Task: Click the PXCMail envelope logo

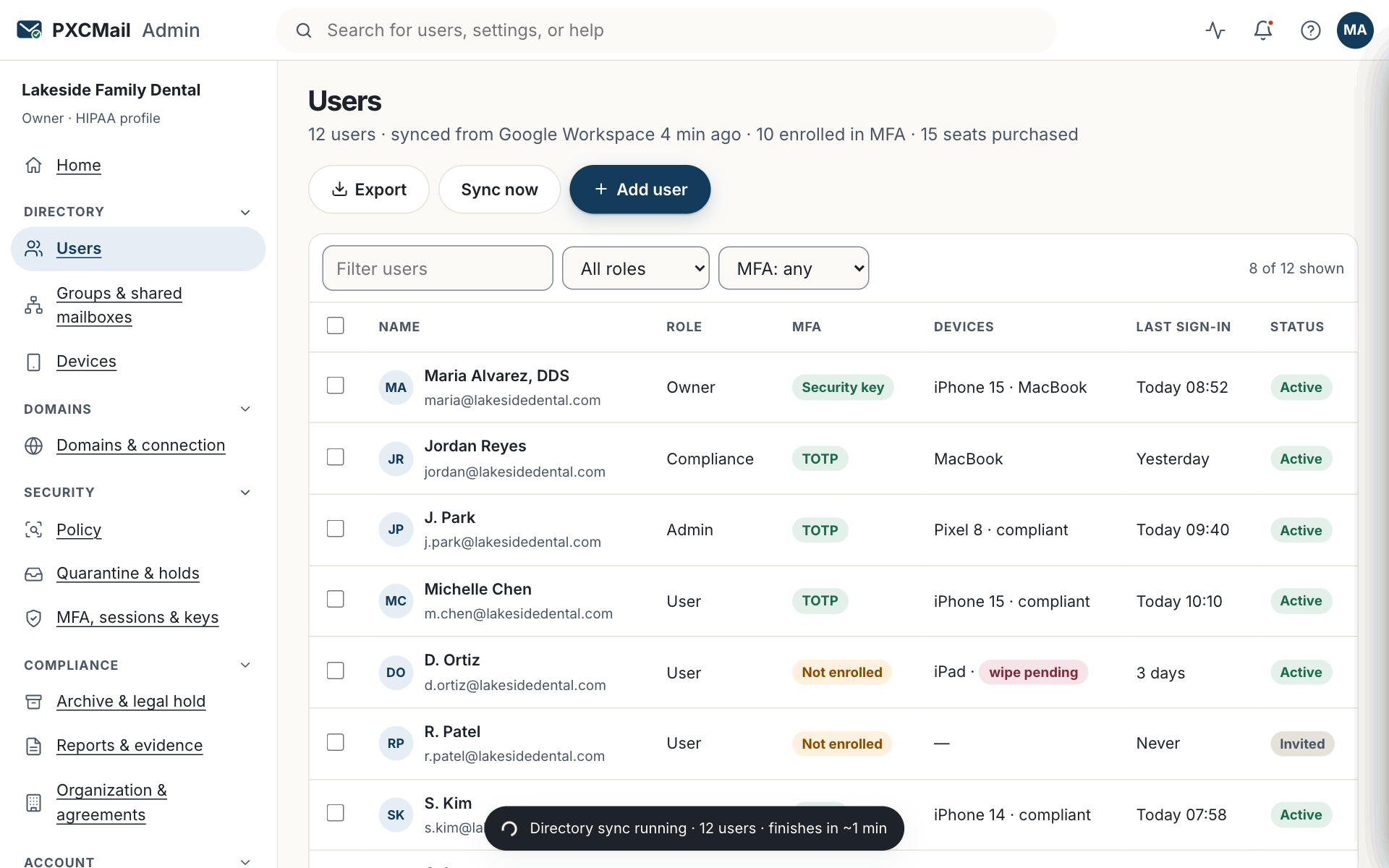Action: pyautogui.click(x=30, y=30)
